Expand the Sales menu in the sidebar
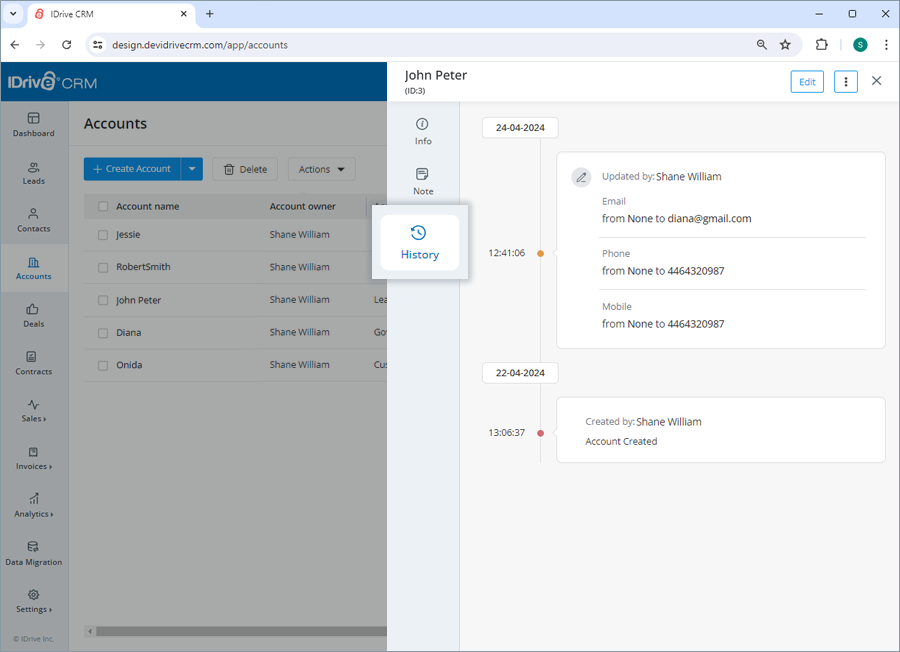The image size is (900, 652). pyautogui.click(x=33, y=411)
